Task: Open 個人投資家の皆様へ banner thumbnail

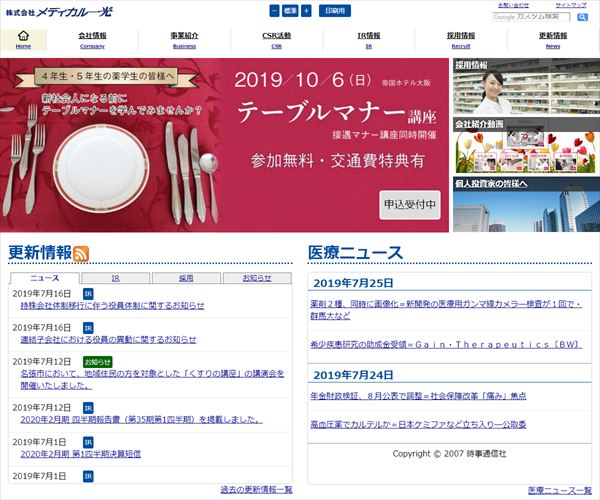Action: [x=526, y=204]
